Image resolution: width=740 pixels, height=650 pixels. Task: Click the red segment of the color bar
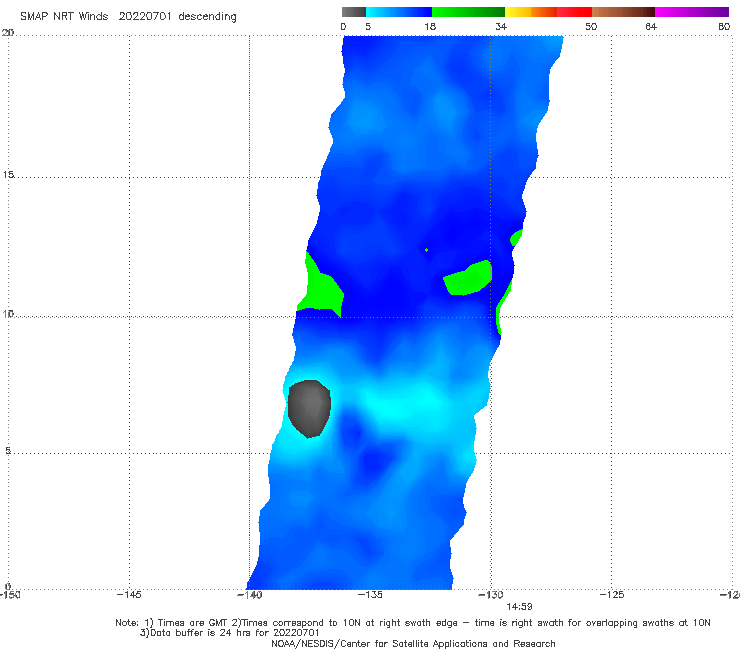[x=574, y=12]
